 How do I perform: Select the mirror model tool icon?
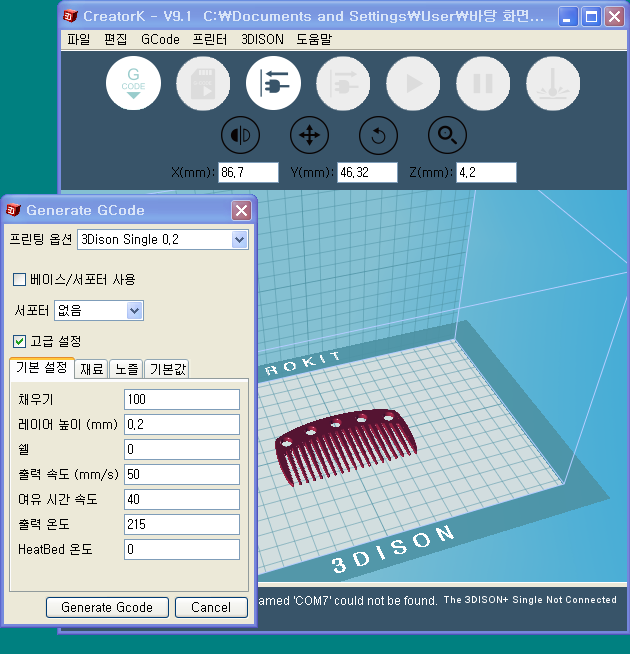coord(240,135)
